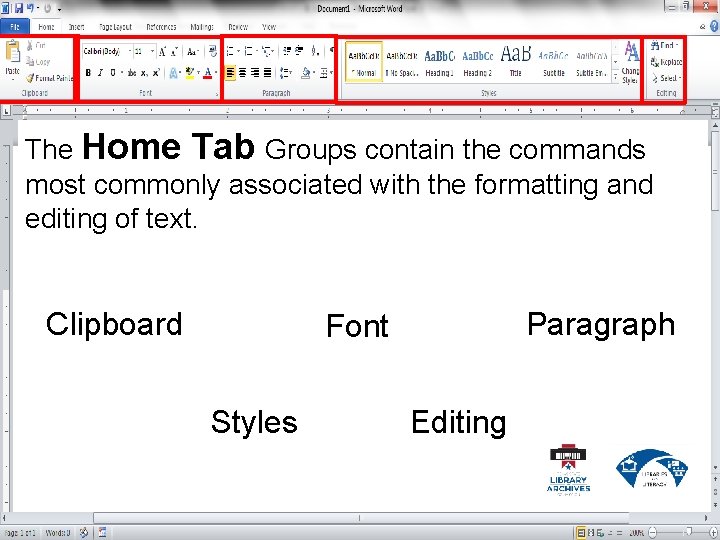720x540 pixels.
Task: Toggle Underline formatting
Action: (x=112, y=73)
